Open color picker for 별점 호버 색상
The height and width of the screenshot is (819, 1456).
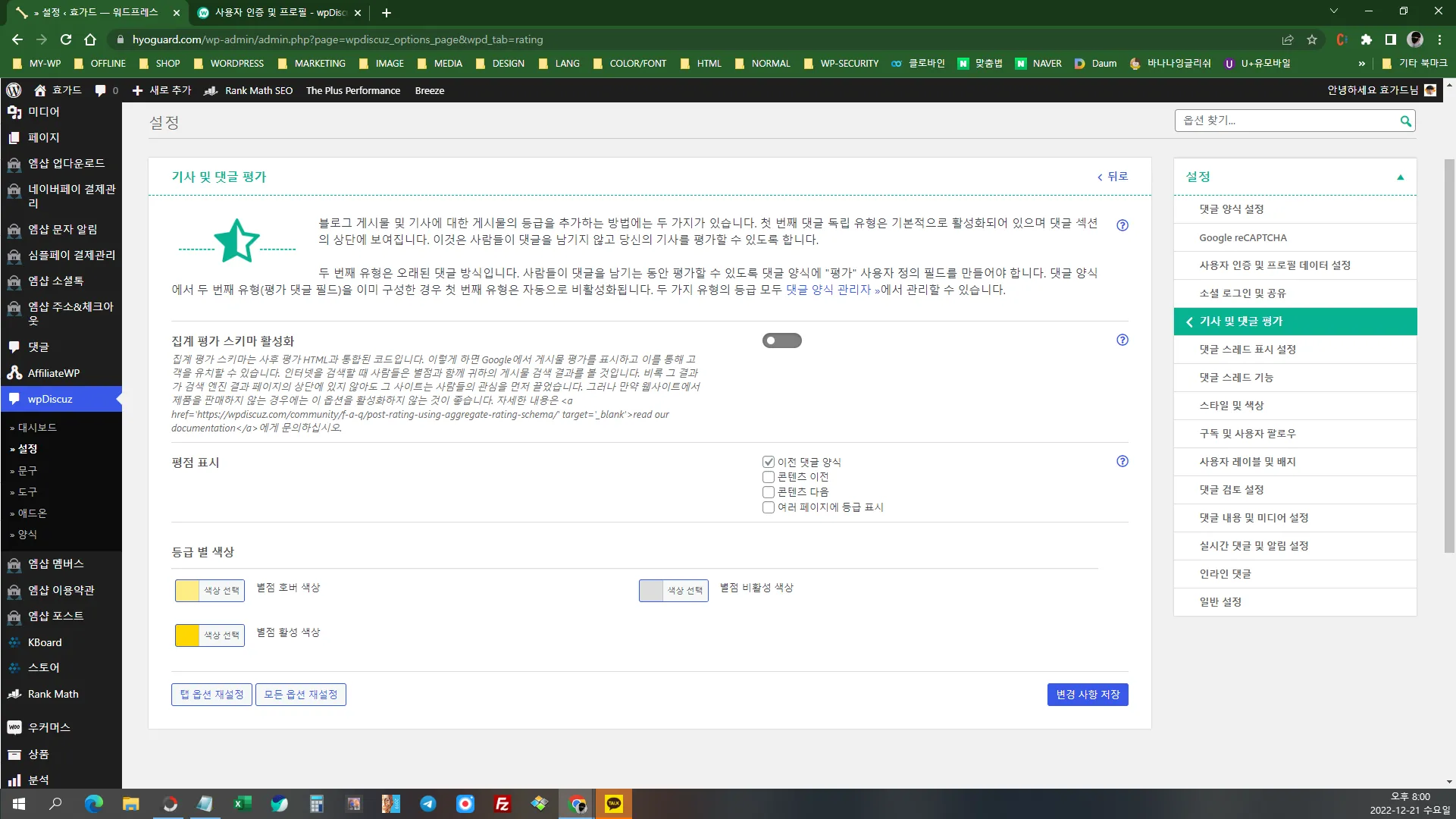(x=210, y=591)
